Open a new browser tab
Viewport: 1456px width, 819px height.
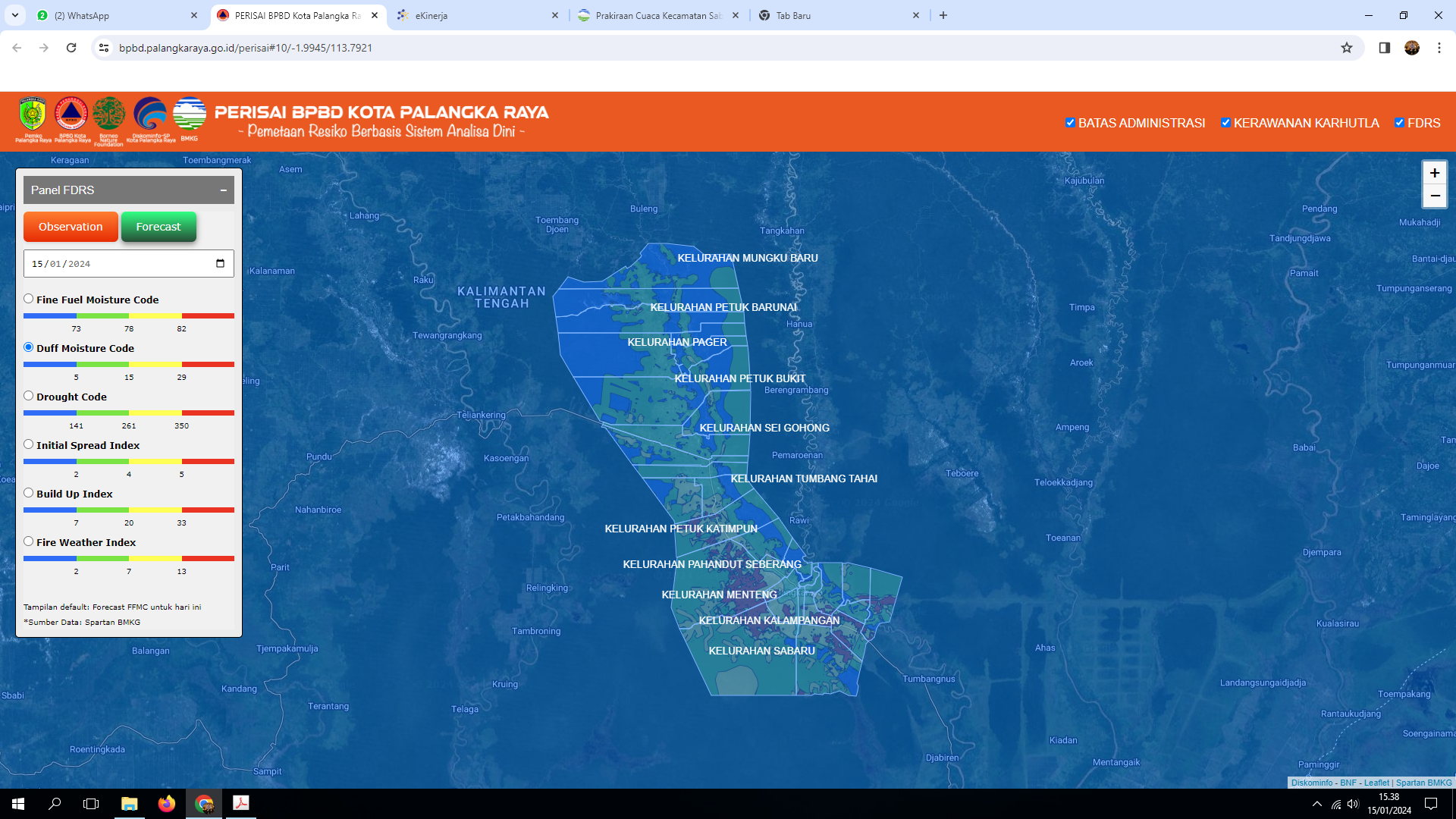[943, 15]
